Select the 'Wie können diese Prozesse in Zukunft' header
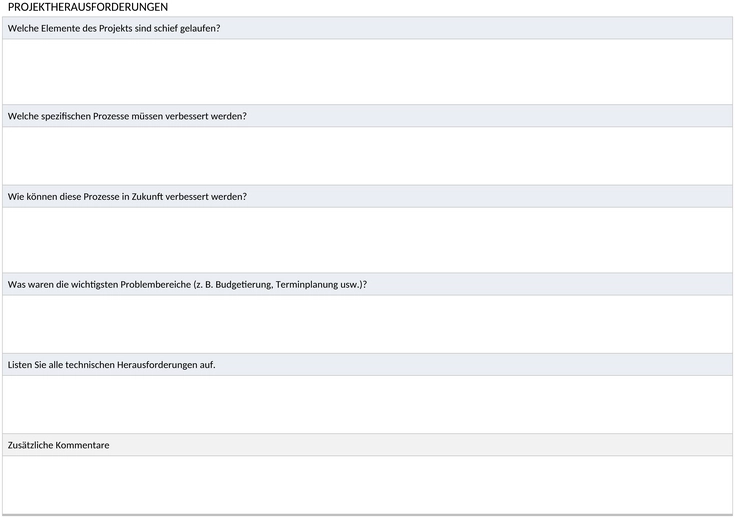Viewport: 735px width, 518px height. pos(368,196)
